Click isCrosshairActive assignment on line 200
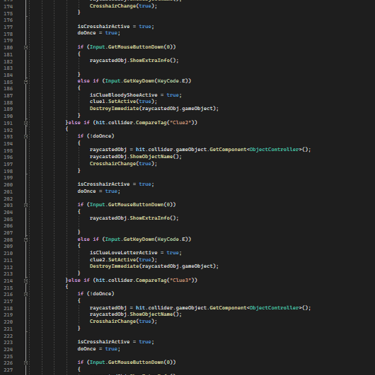Viewport: 375px width, 375px height. pyautogui.click(x=116, y=184)
